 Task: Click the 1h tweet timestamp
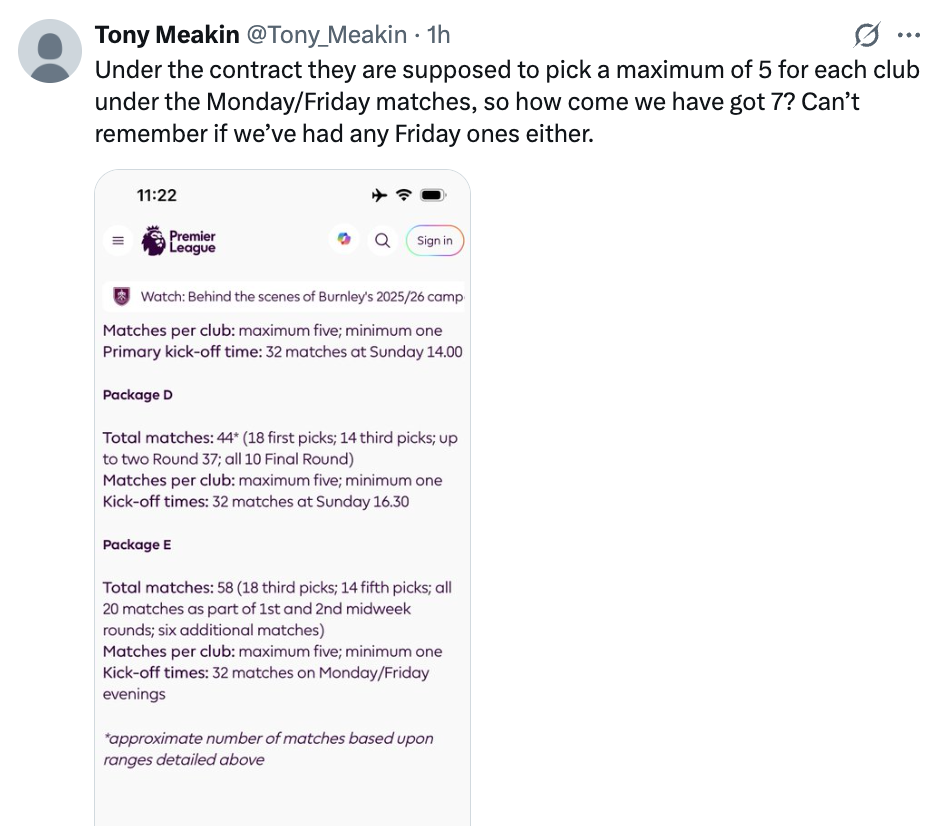(438, 35)
